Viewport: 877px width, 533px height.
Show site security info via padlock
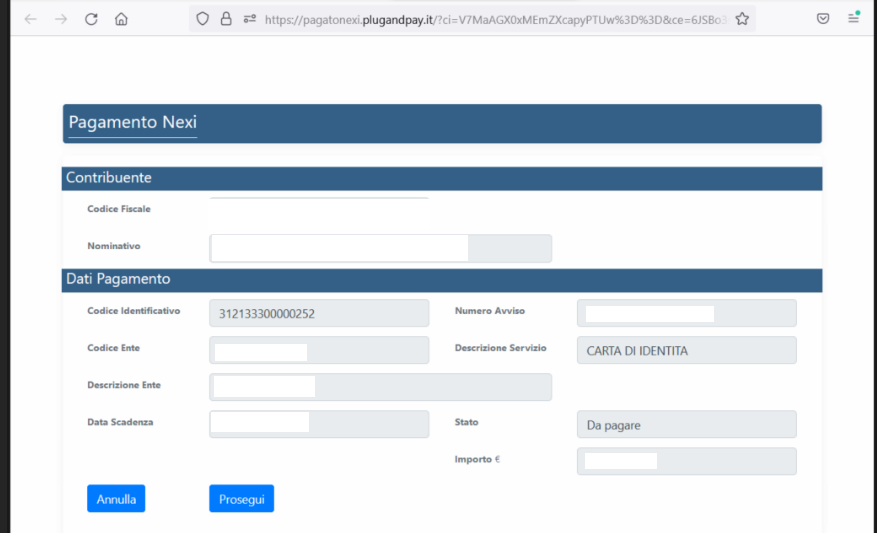[x=226, y=19]
